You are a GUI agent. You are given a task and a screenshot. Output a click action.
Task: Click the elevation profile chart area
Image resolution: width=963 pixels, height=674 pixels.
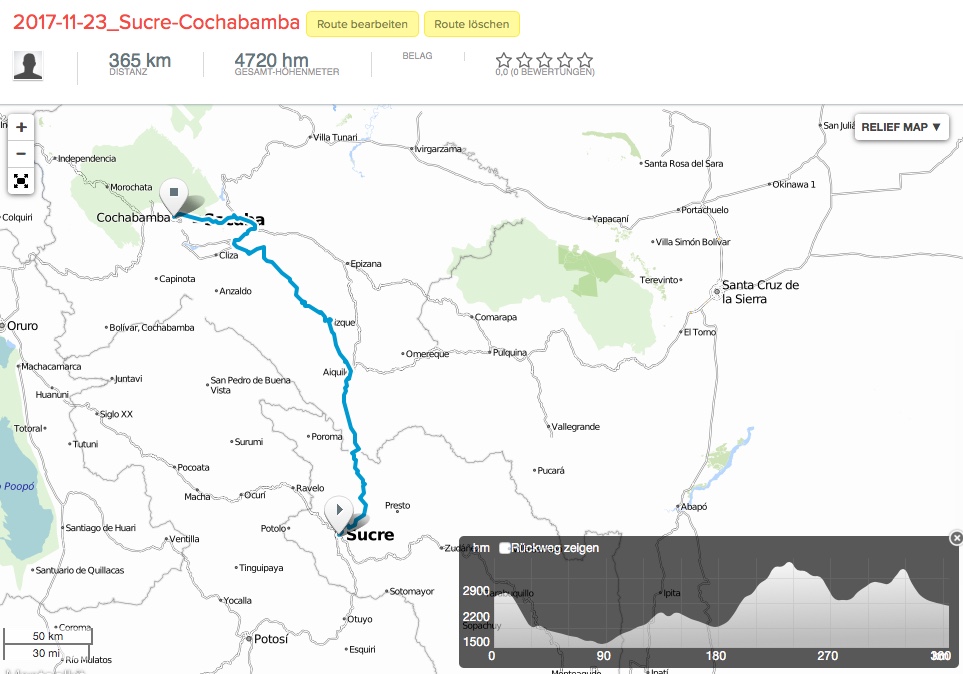point(720,605)
